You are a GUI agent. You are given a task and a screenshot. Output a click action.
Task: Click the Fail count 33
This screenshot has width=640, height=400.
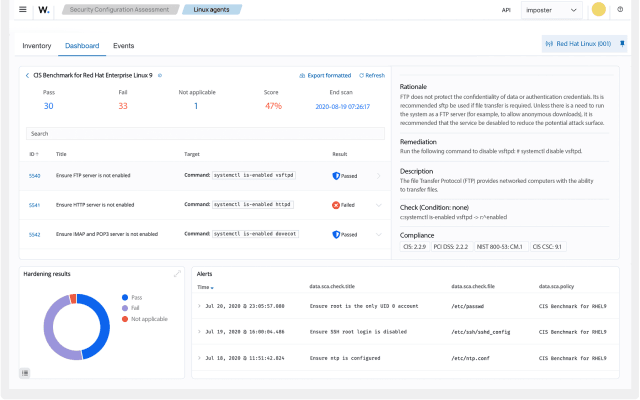click(123, 106)
